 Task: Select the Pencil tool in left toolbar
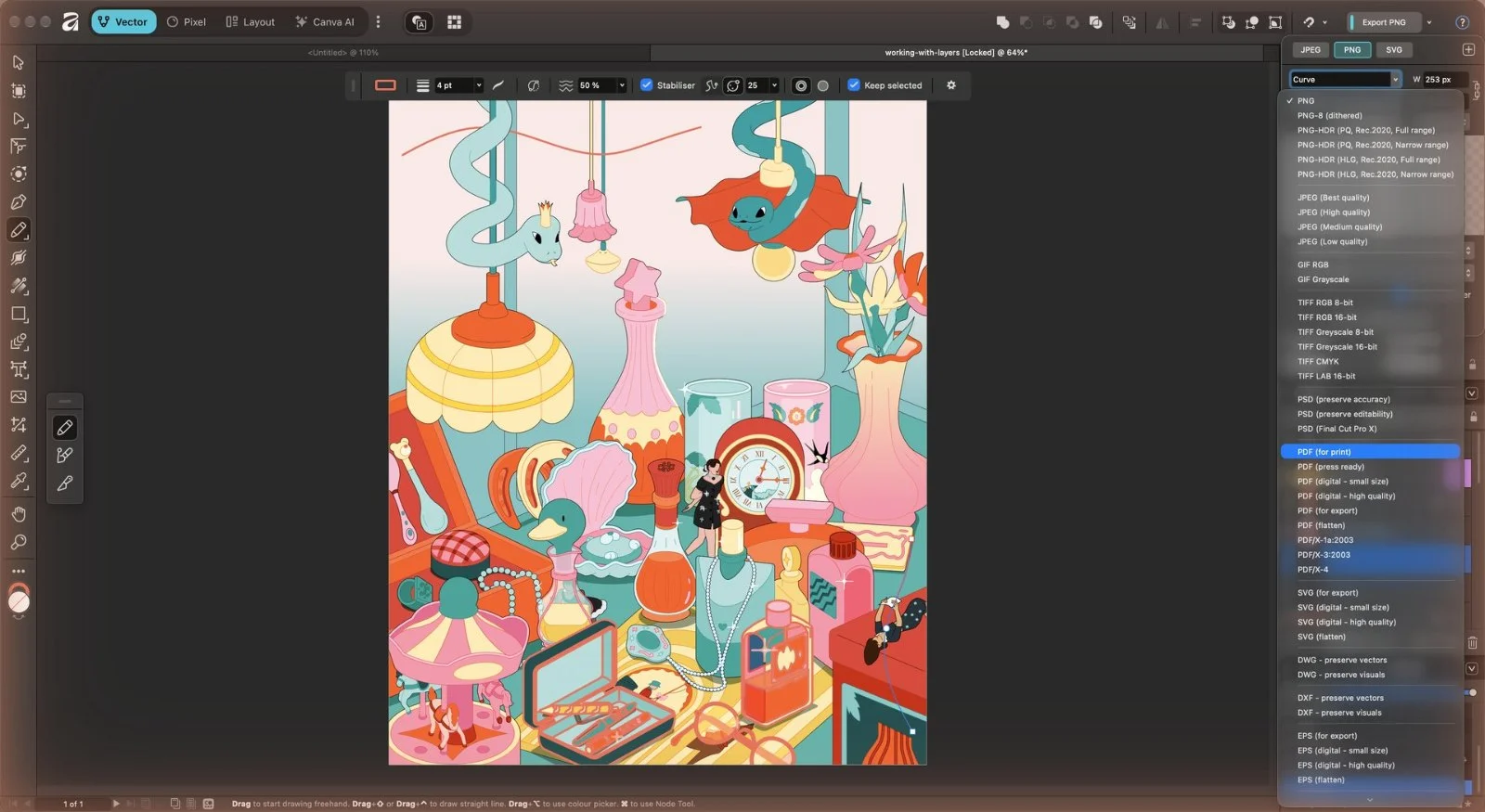[19, 229]
